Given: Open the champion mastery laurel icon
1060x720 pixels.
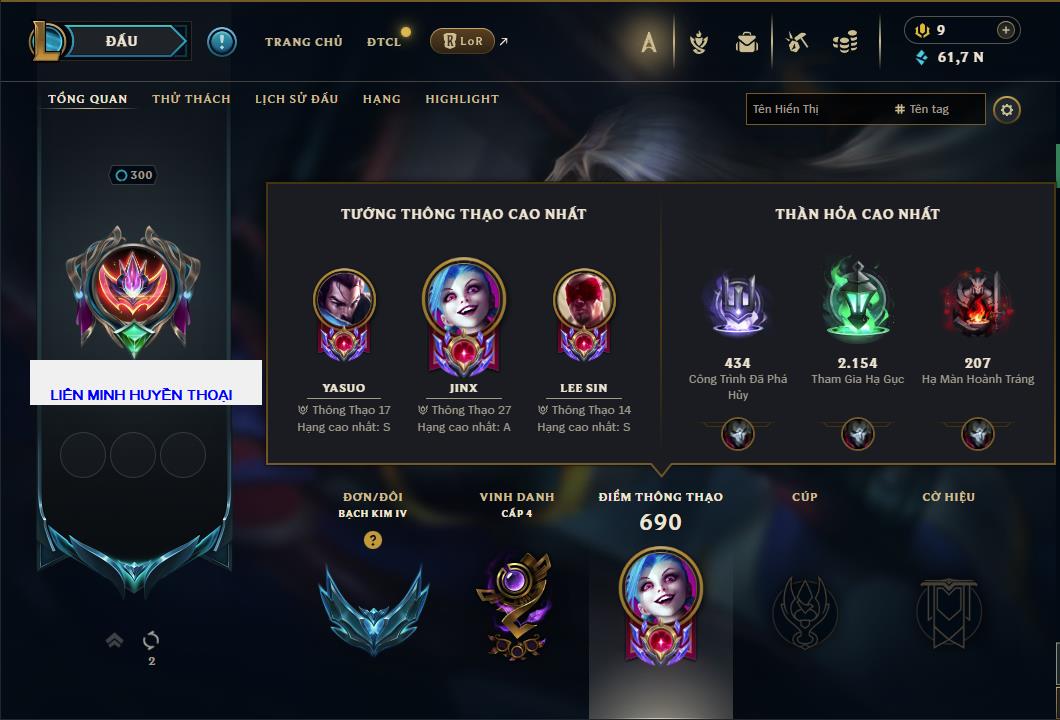Looking at the screenshot, I should point(699,43).
